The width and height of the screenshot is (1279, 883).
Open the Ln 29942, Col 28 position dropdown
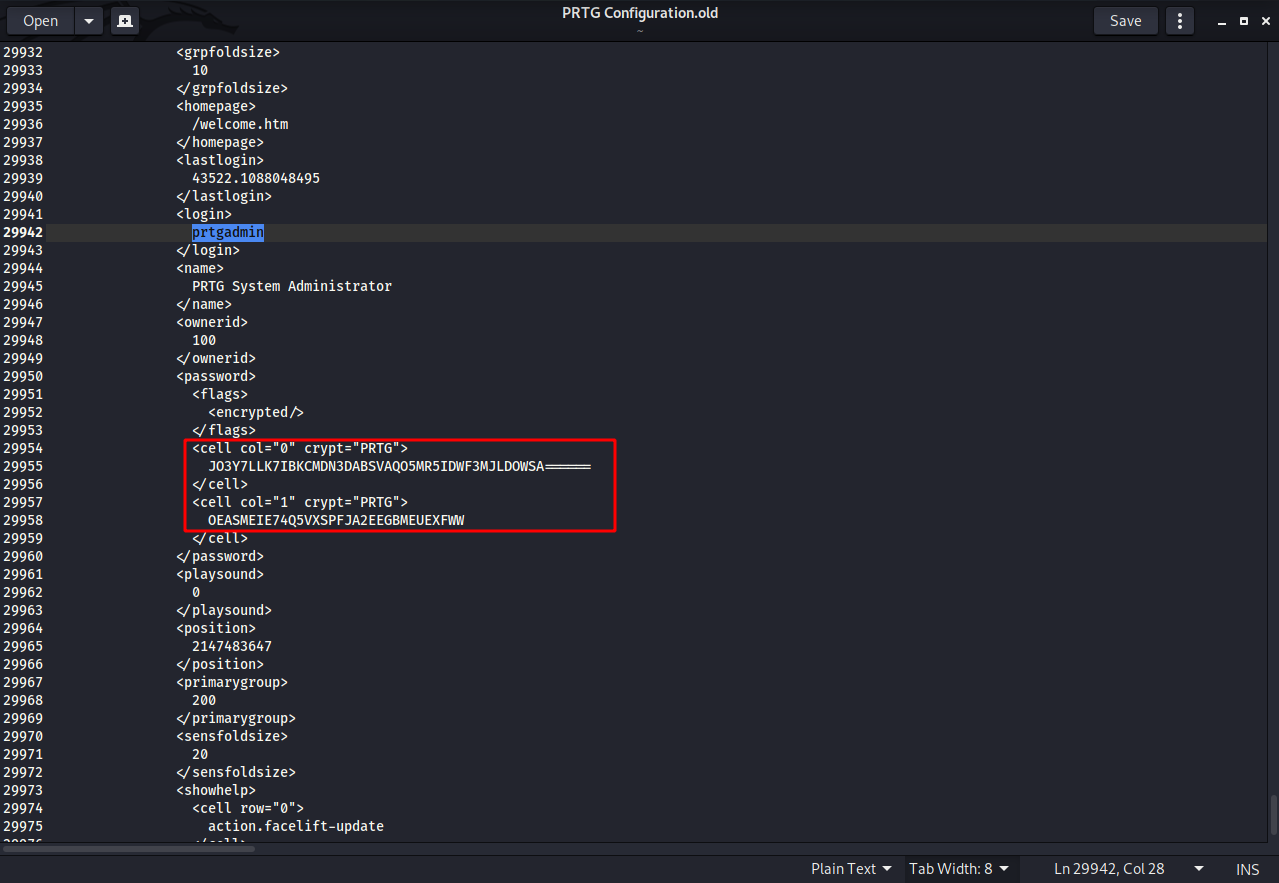1128,869
